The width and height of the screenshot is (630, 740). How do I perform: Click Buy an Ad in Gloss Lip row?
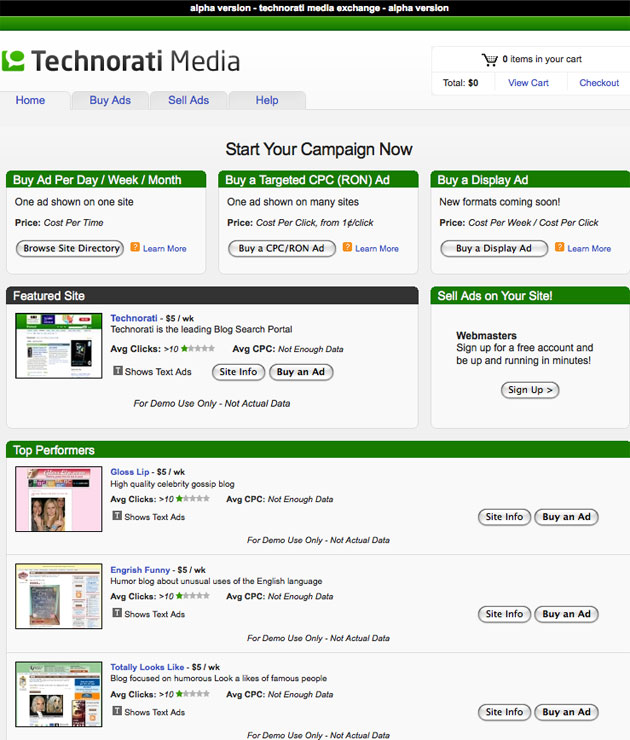click(566, 517)
